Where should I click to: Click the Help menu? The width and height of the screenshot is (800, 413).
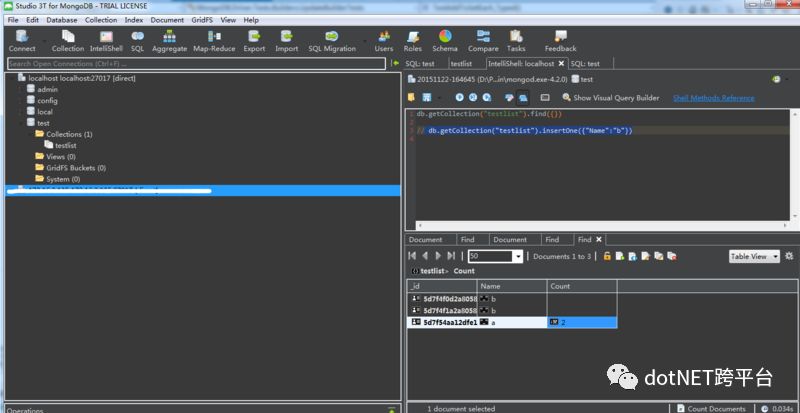point(251,20)
